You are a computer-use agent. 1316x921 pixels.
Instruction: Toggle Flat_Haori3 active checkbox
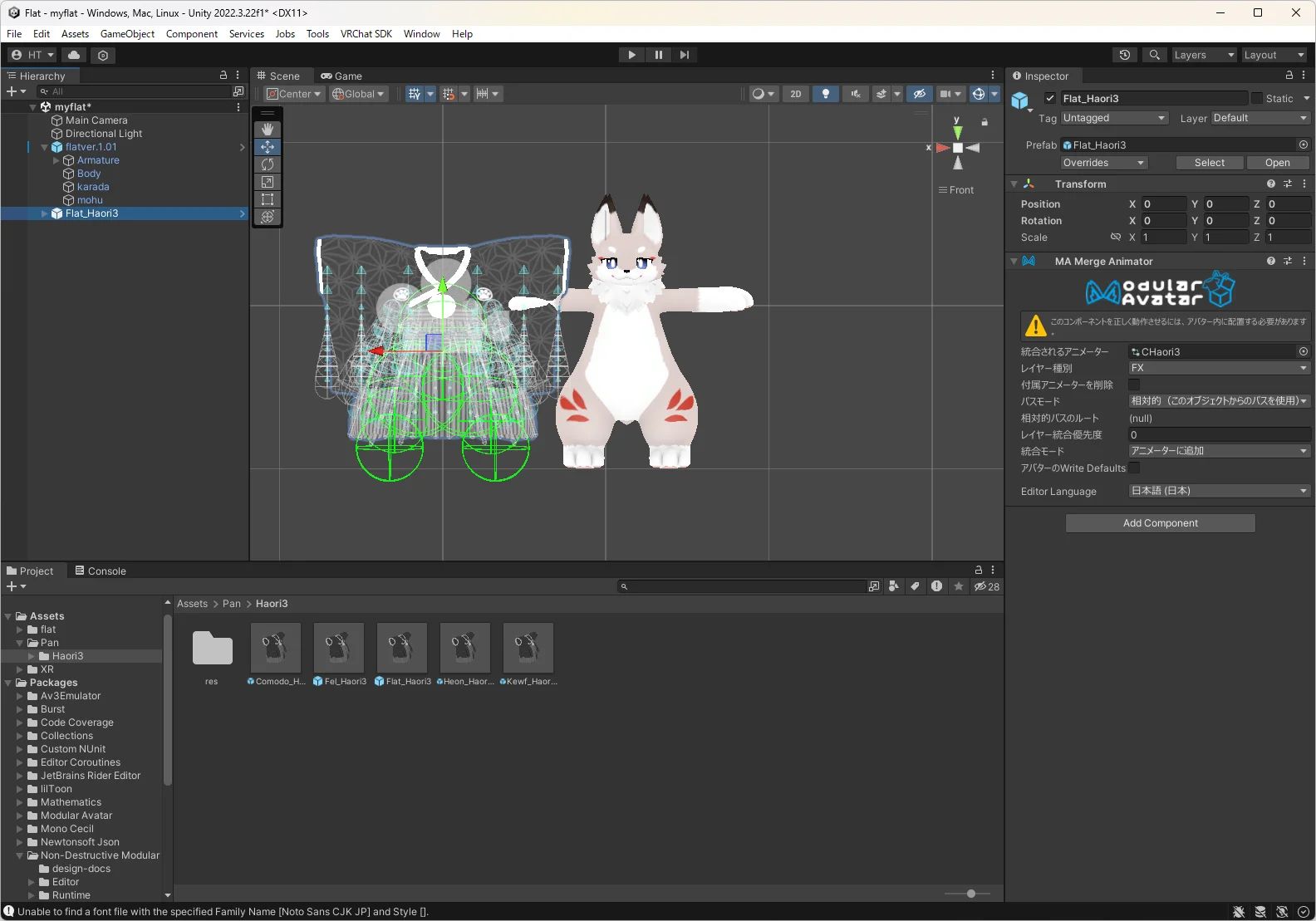tap(1050, 98)
